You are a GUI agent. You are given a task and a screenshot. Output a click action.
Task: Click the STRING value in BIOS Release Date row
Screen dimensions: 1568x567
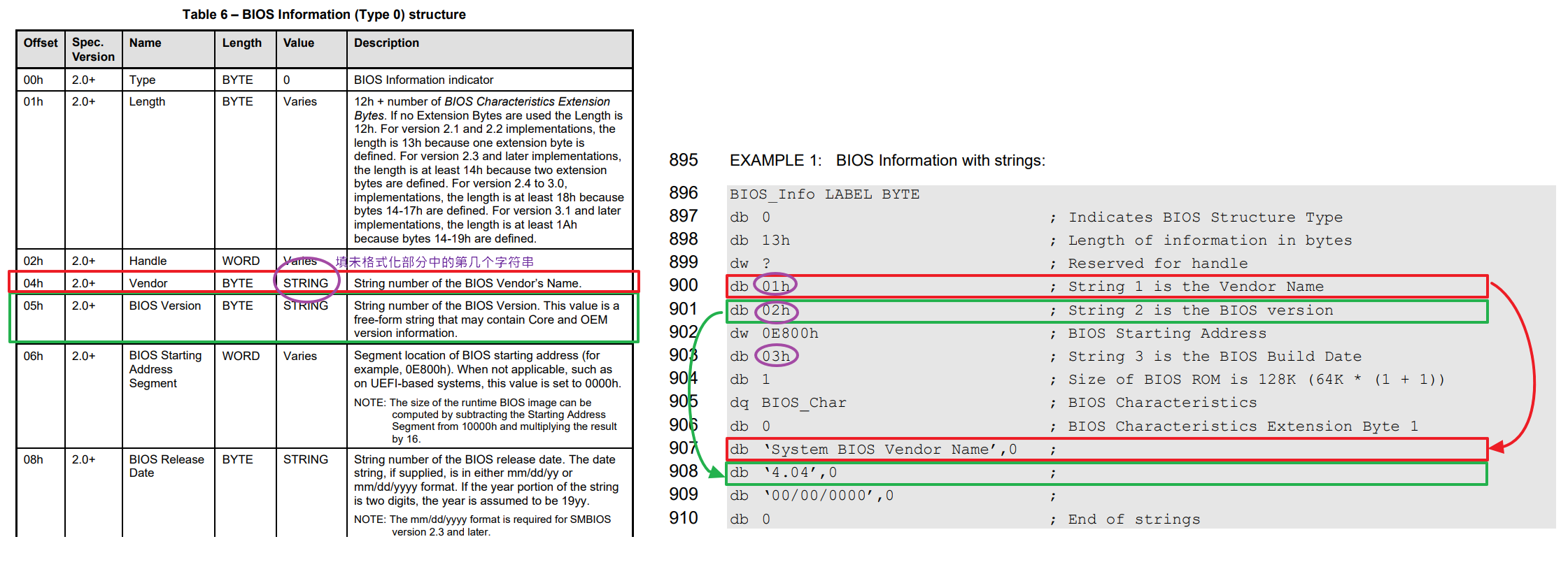pyautogui.click(x=305, y=459)
